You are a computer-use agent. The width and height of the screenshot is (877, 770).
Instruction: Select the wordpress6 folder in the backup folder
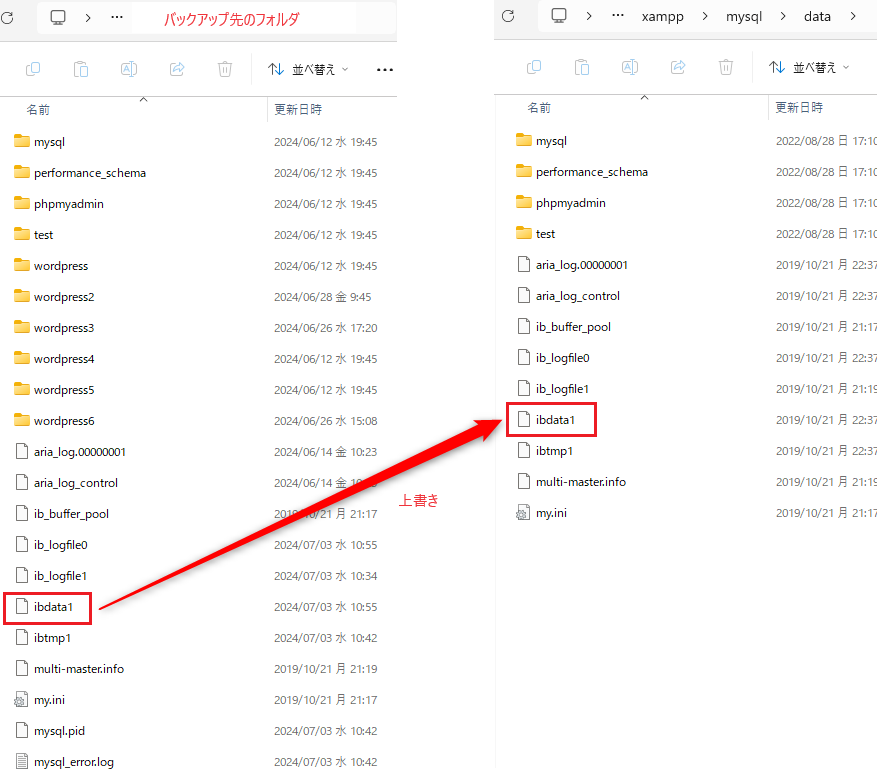click(x=63, y=421)
